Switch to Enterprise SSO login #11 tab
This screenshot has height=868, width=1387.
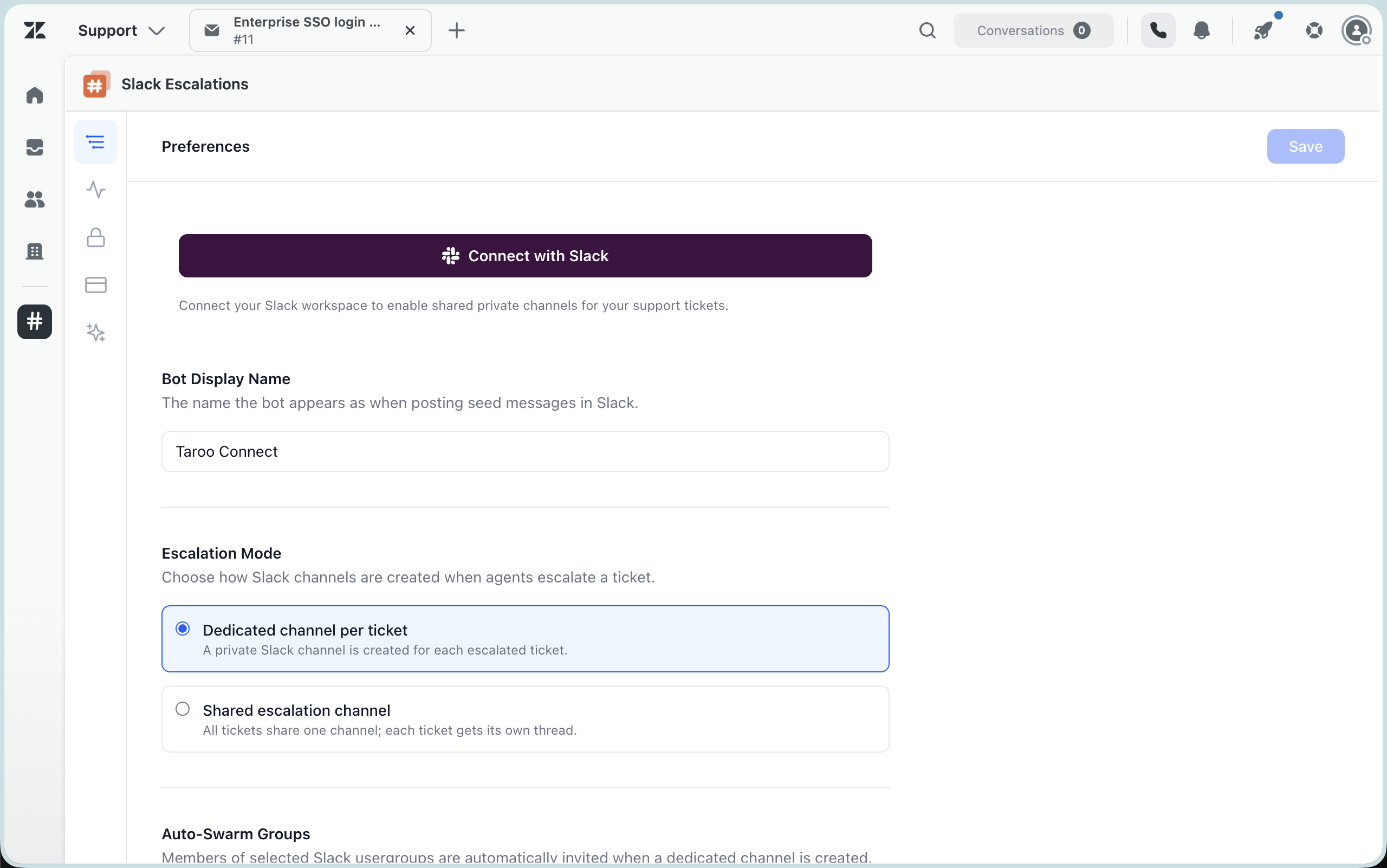click(x=310, y=30)
